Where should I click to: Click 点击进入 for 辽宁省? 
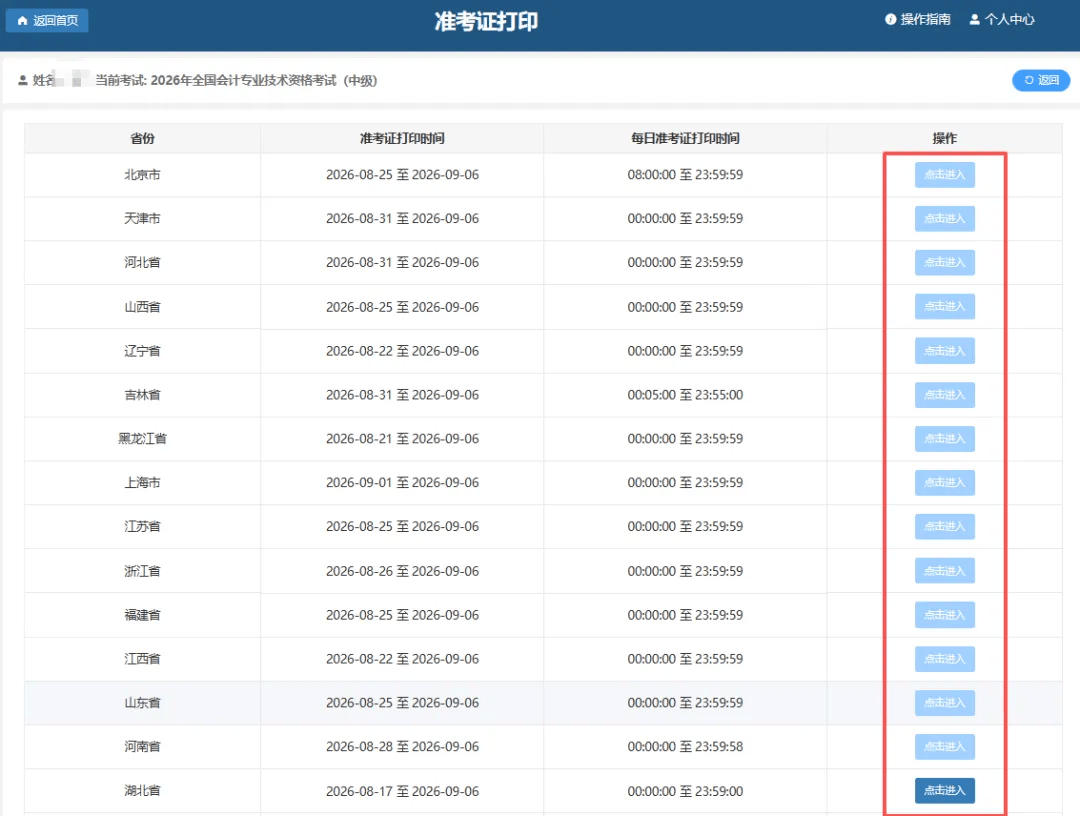point(944,351)
